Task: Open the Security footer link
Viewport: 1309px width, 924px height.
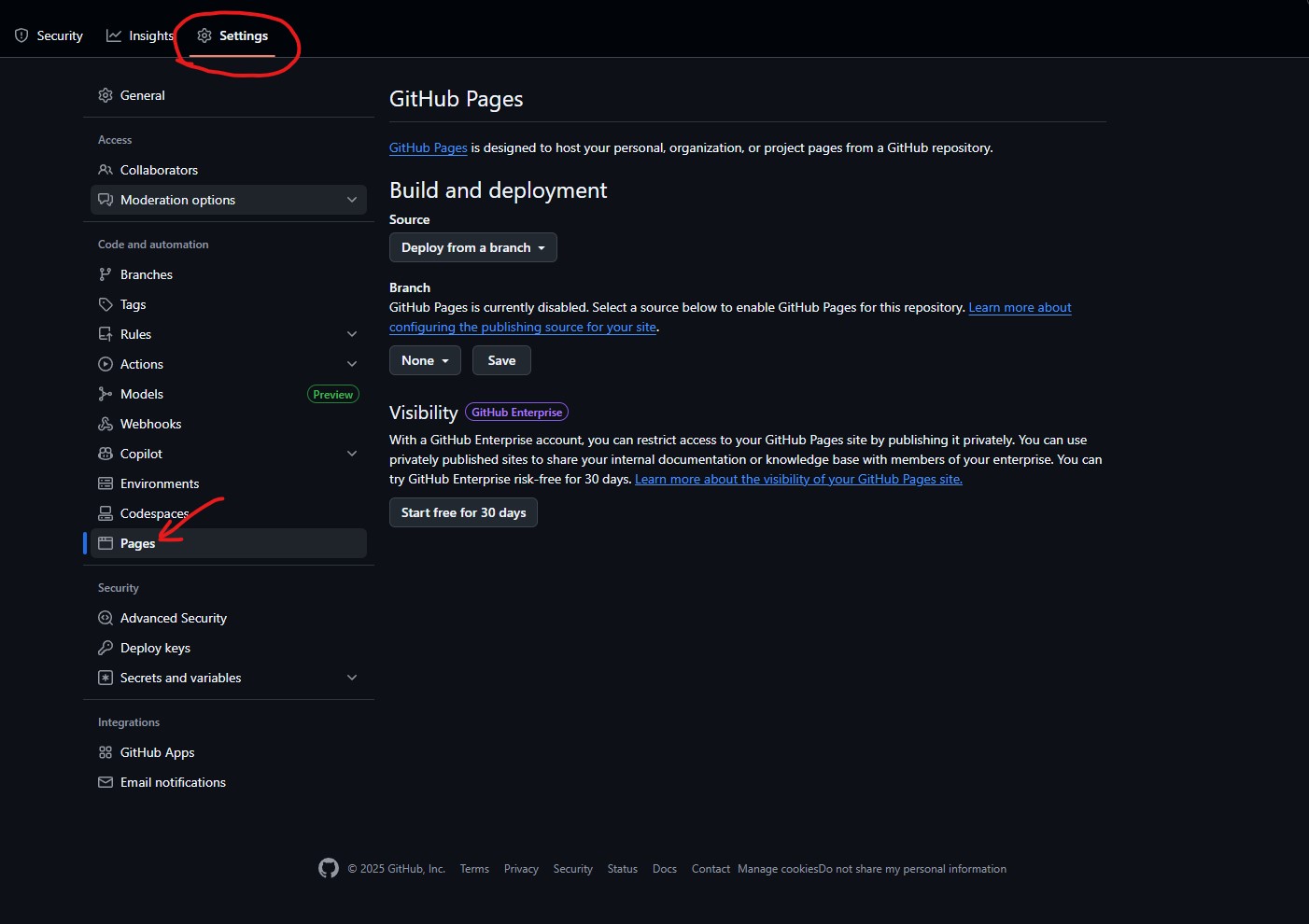Action: [x=573, y=869]
